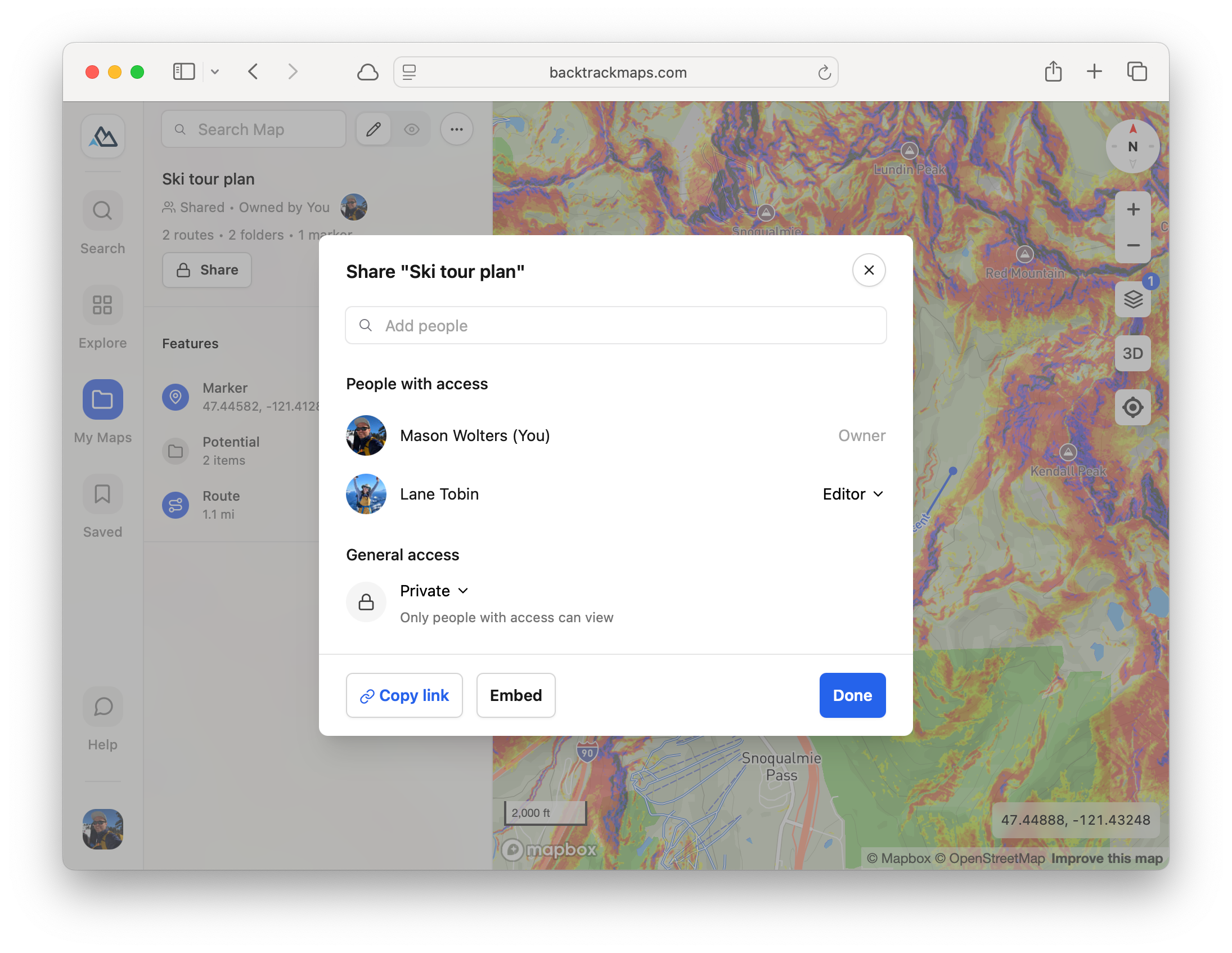Click the map layers icon

[1132, 299]
